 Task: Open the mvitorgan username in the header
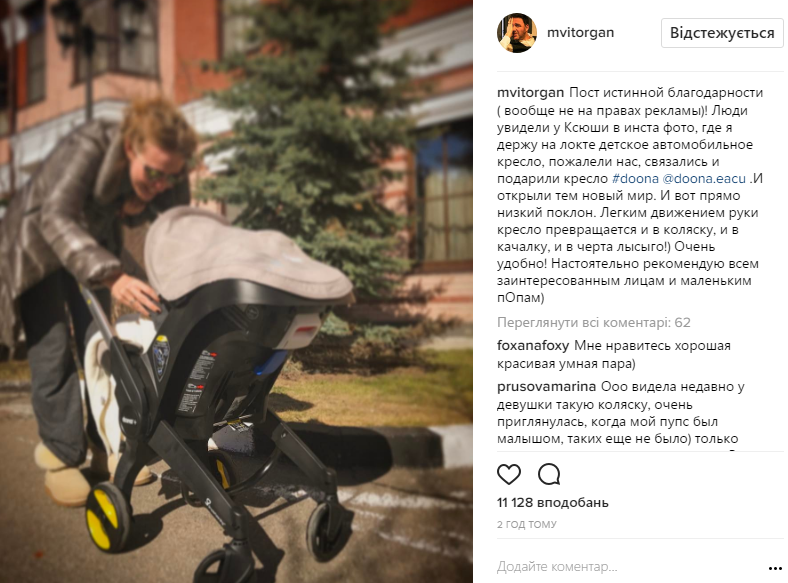tap(580, 33)
